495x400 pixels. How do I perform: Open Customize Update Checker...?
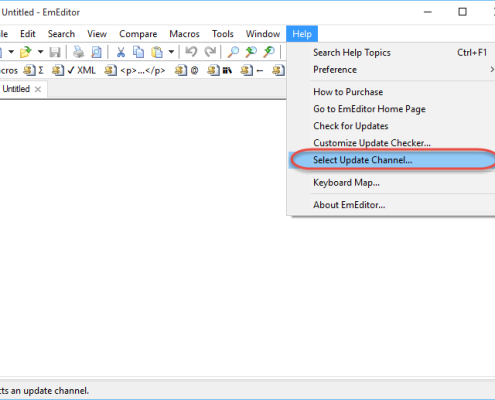(391, 143)
